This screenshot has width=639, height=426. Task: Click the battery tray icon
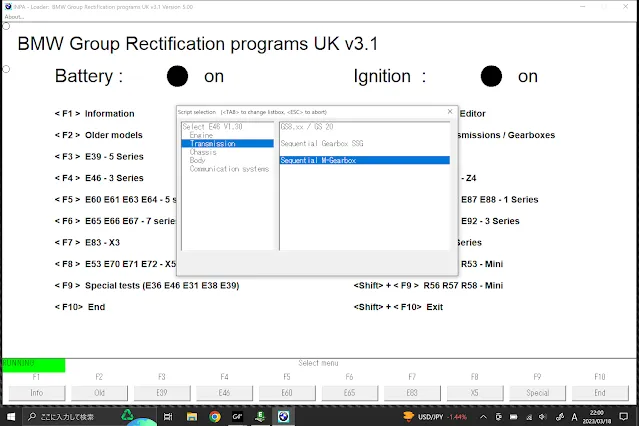point(513,417)
